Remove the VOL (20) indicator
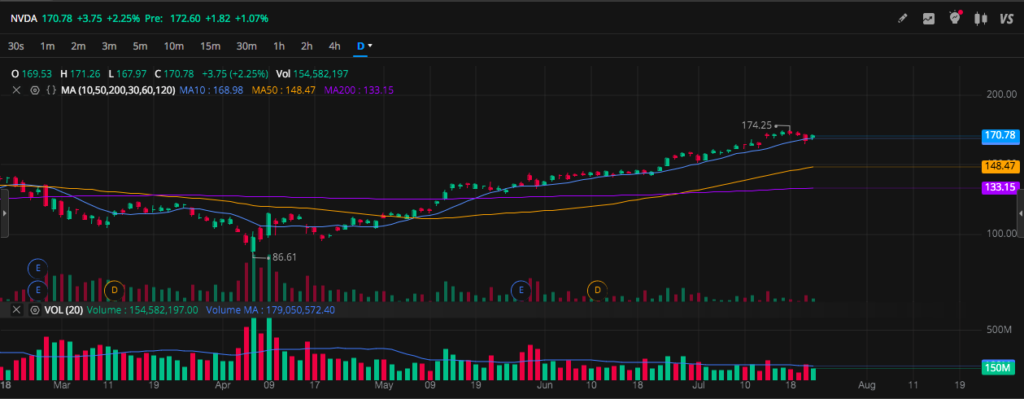Image resolution: width=1024 pixels, height=399 pixels. tap(17, 310)
